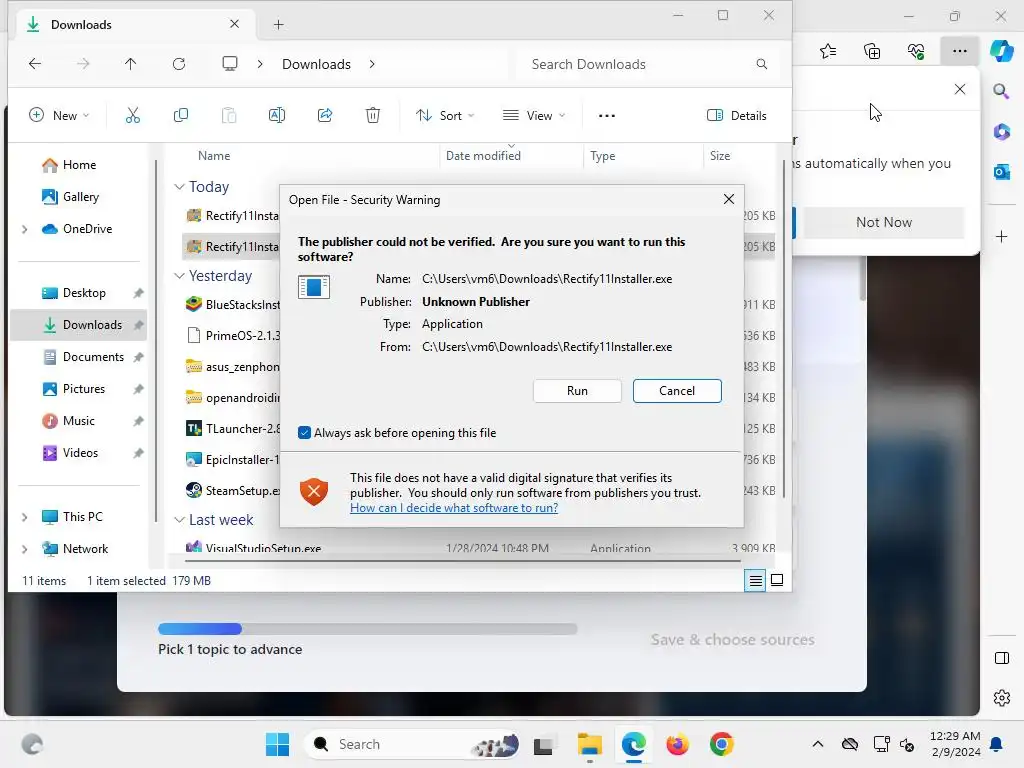Click Cancel in the Security Warning dialog
Viewport: 1024px width, 768px height.
pyautogui.click(x=677, y=391)
